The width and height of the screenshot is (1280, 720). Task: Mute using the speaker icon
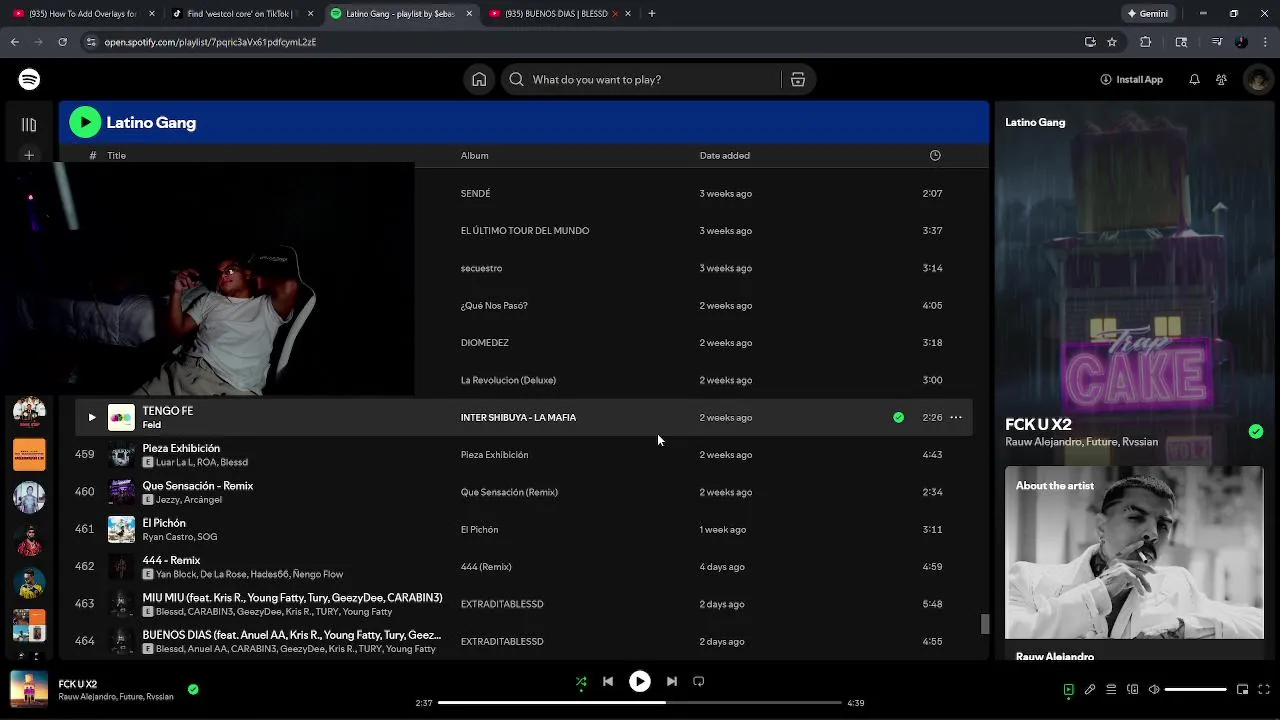tap(1153, 689)
